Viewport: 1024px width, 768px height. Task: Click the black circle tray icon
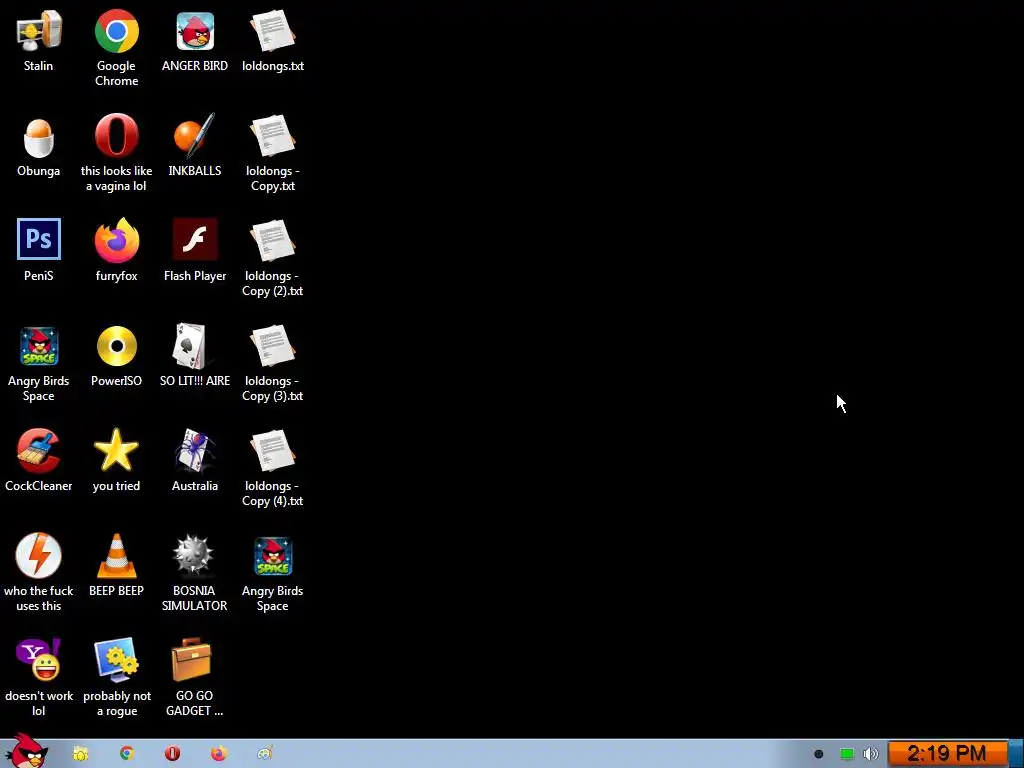point(818,754)
